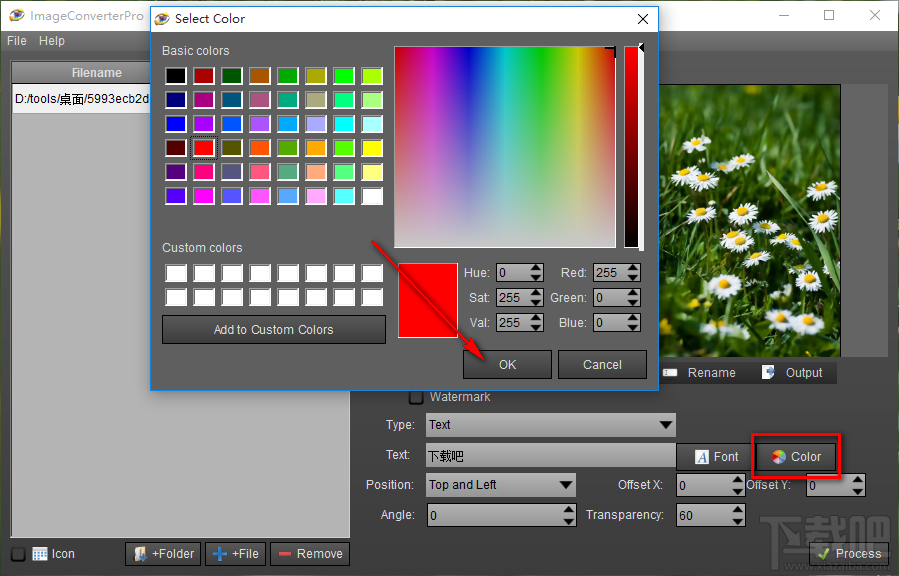Remove the selected file from list

[x=309, y=553]
